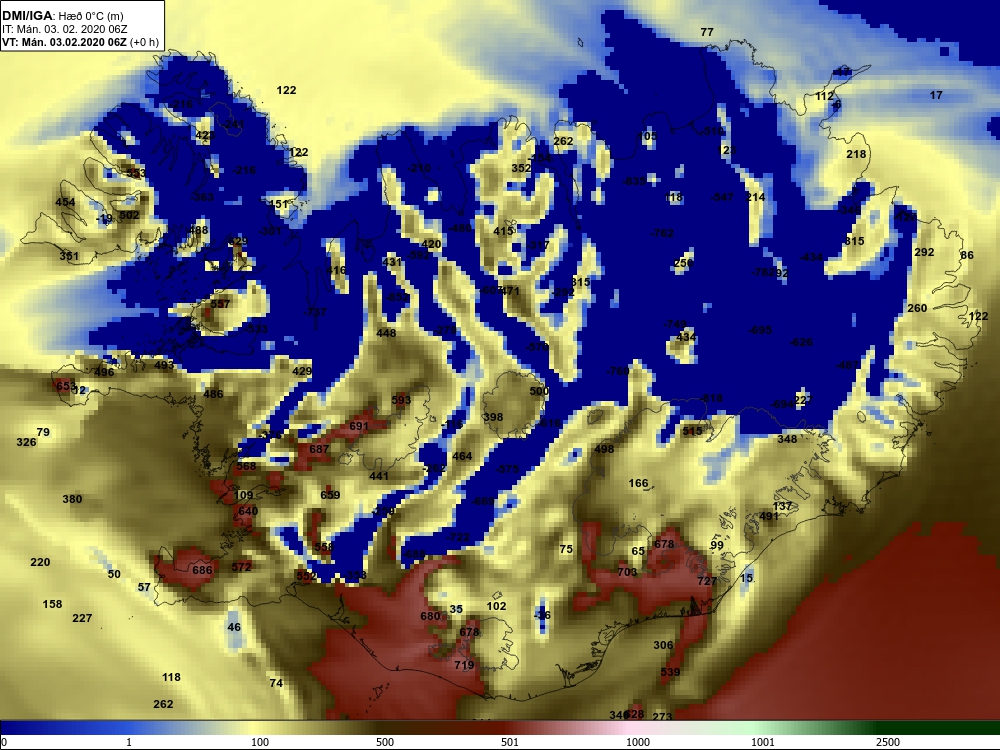Click the map value '74'
Viewport: 1000px width, 750px height.
tap(276, 683)
